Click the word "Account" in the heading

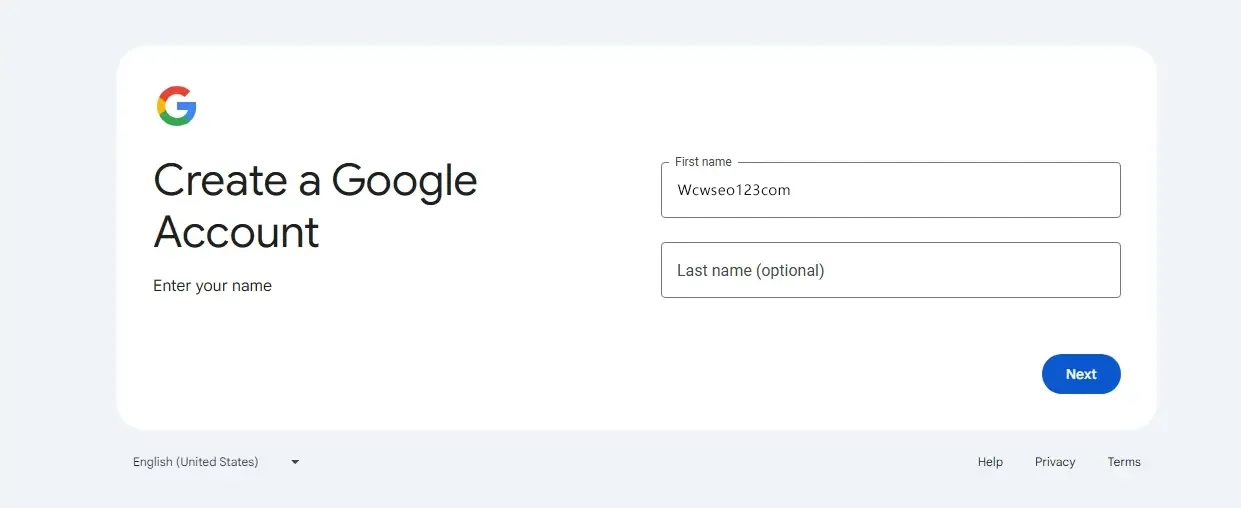pos(236,233)
